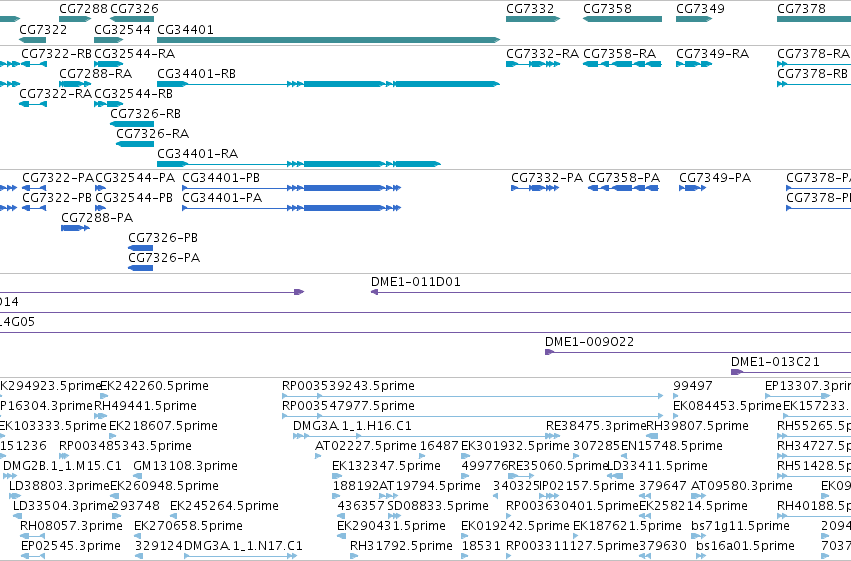Screen dimensions: 851x561
Task: Click protein feature CG7358-PA
Action: (623, 188)
